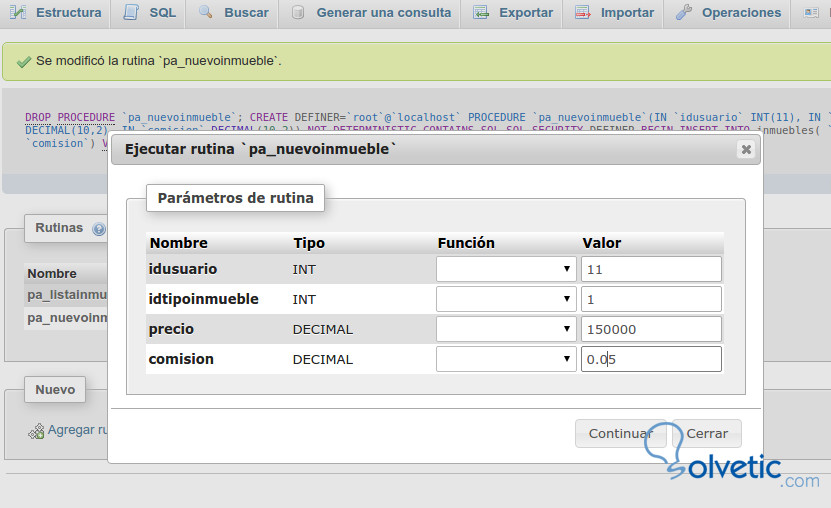Open Función dropdown for idtipoinmueble

[x=506, y=299]
